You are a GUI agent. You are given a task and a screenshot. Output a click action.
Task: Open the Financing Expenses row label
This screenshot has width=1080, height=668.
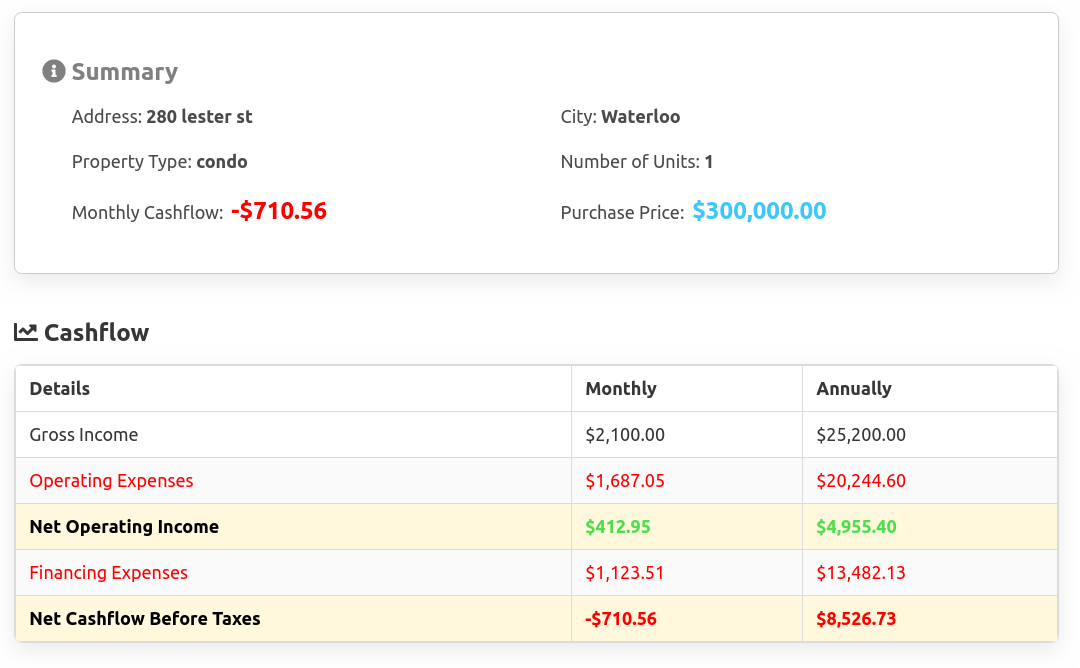click(x=108, y=573)
